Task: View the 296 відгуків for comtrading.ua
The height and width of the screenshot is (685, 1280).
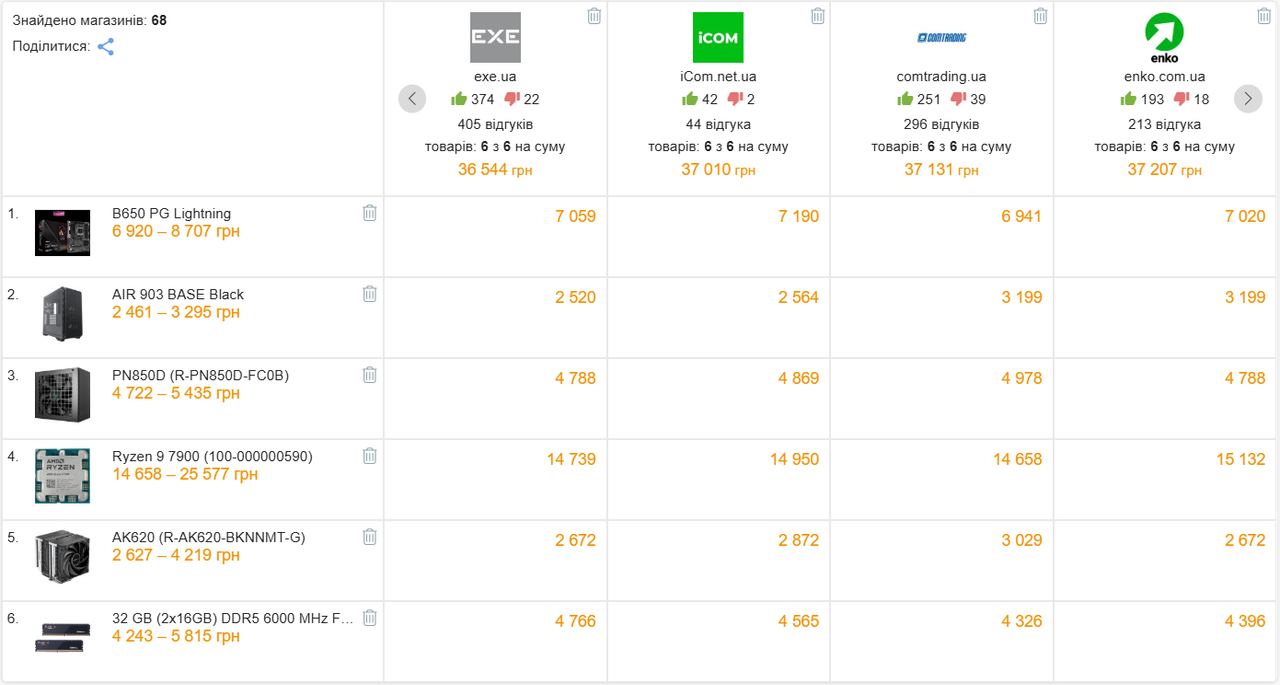Action: pos(941,124)
